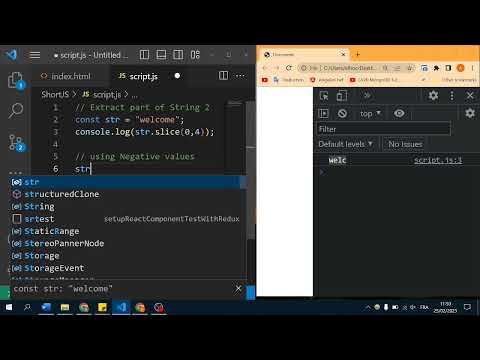Toggle secondary side bar layout icon

pos(178,55)
